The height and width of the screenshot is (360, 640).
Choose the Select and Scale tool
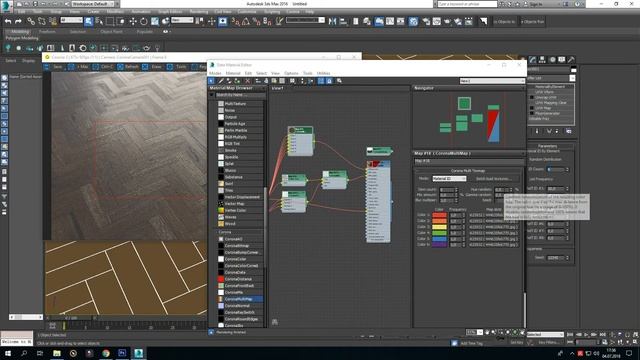(155, 21)
